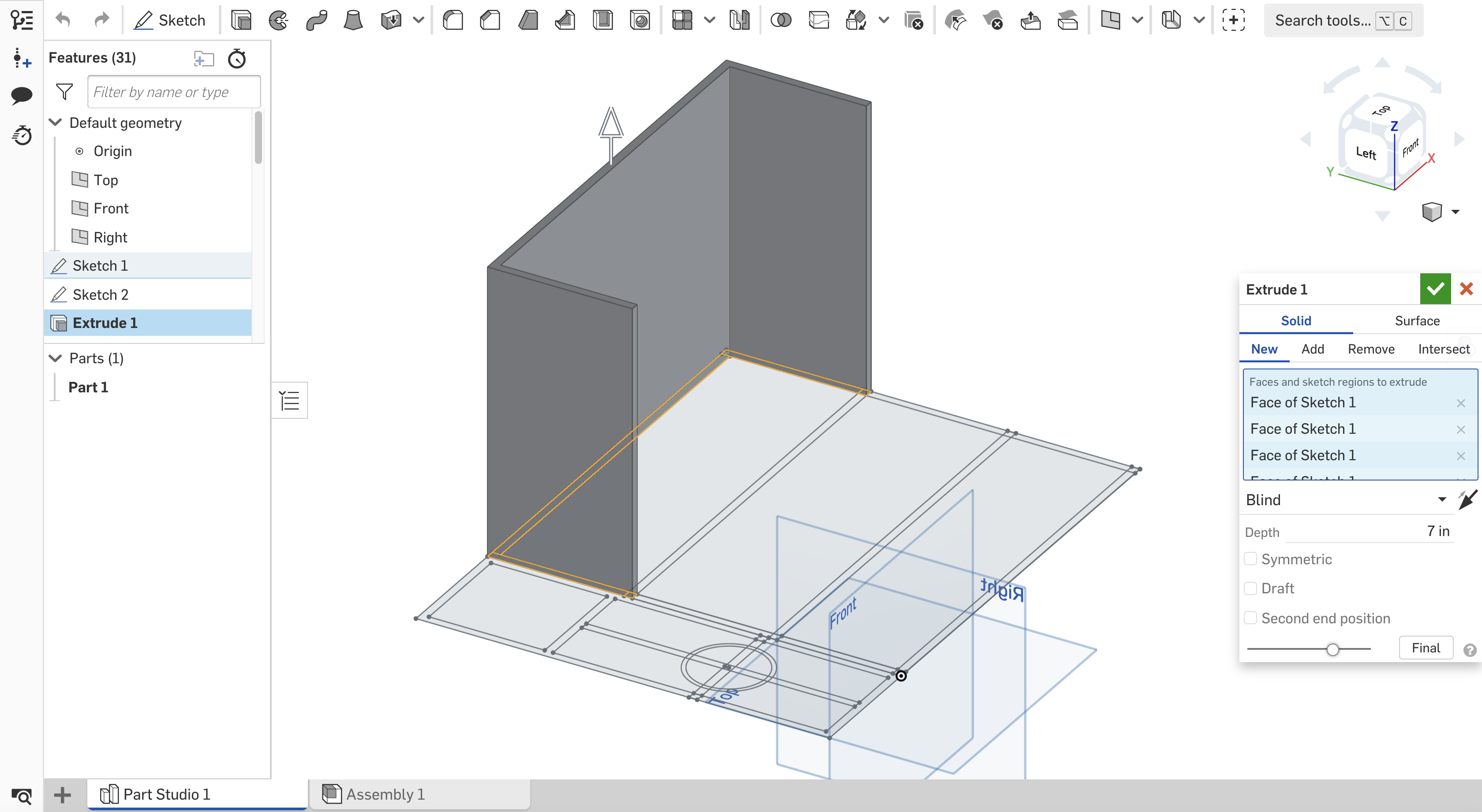Open the Blind depth type dropdown
The height and width of the screenshot is (812, 1482).
[x=1345, y=500]
